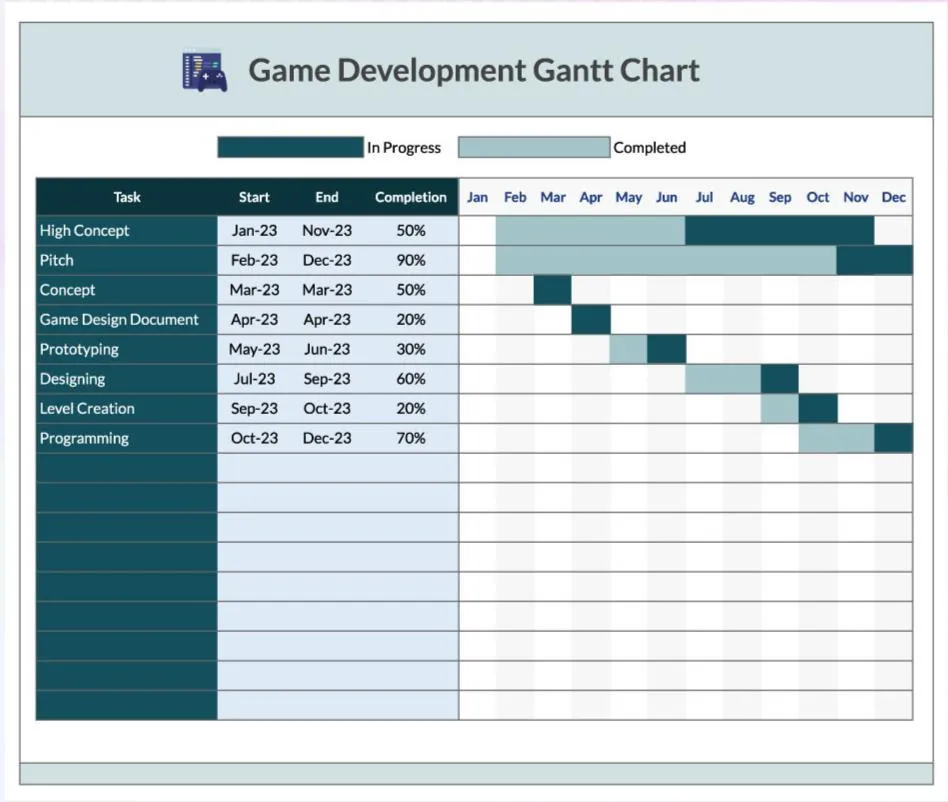Click Programming completed light bar
The width and height of the screenshot is (948, 802).
pyautogui.click(x=837, y=438)
